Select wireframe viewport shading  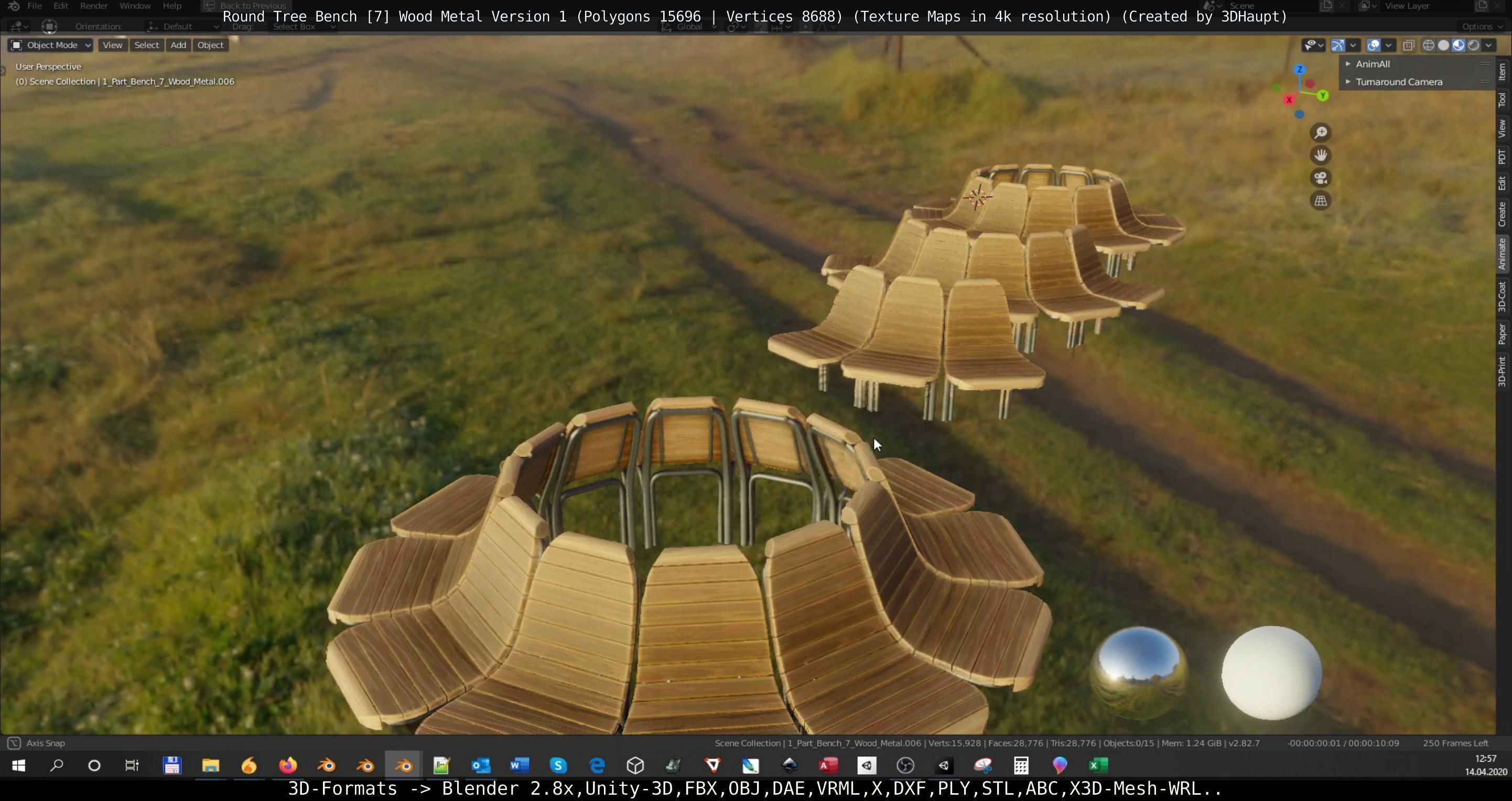[x=1428, y=45]
